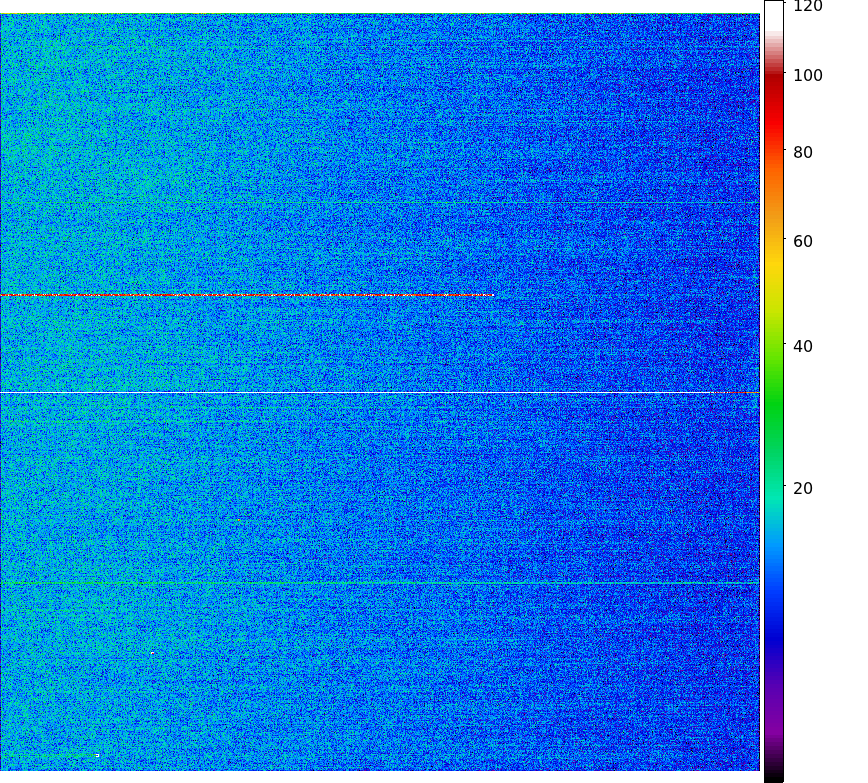
Task: Select the 80 tick label on colorbar
Action: click(x=803, y=153)
